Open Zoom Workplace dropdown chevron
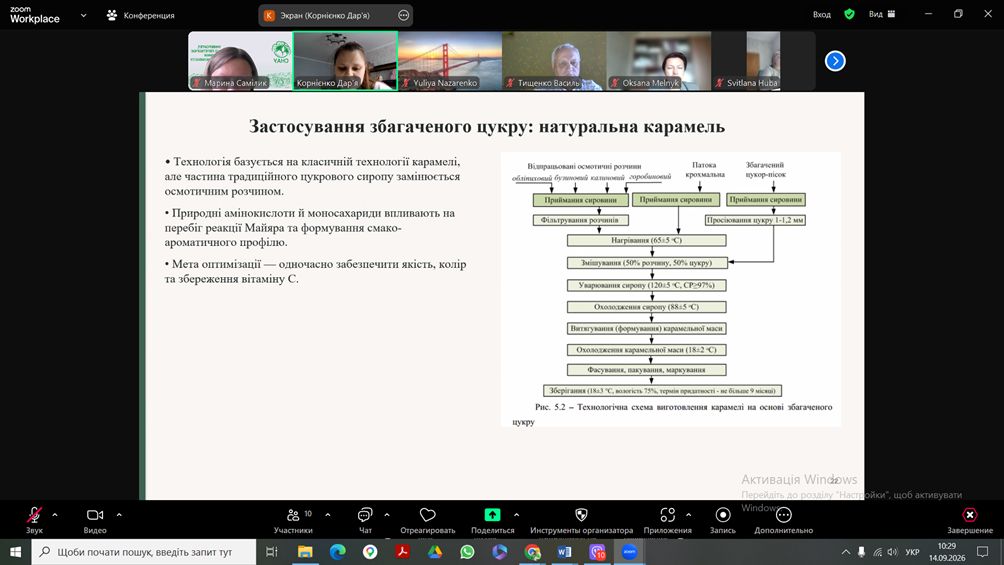This screenshot has height=565, width=1004. (x=83, y=15)
